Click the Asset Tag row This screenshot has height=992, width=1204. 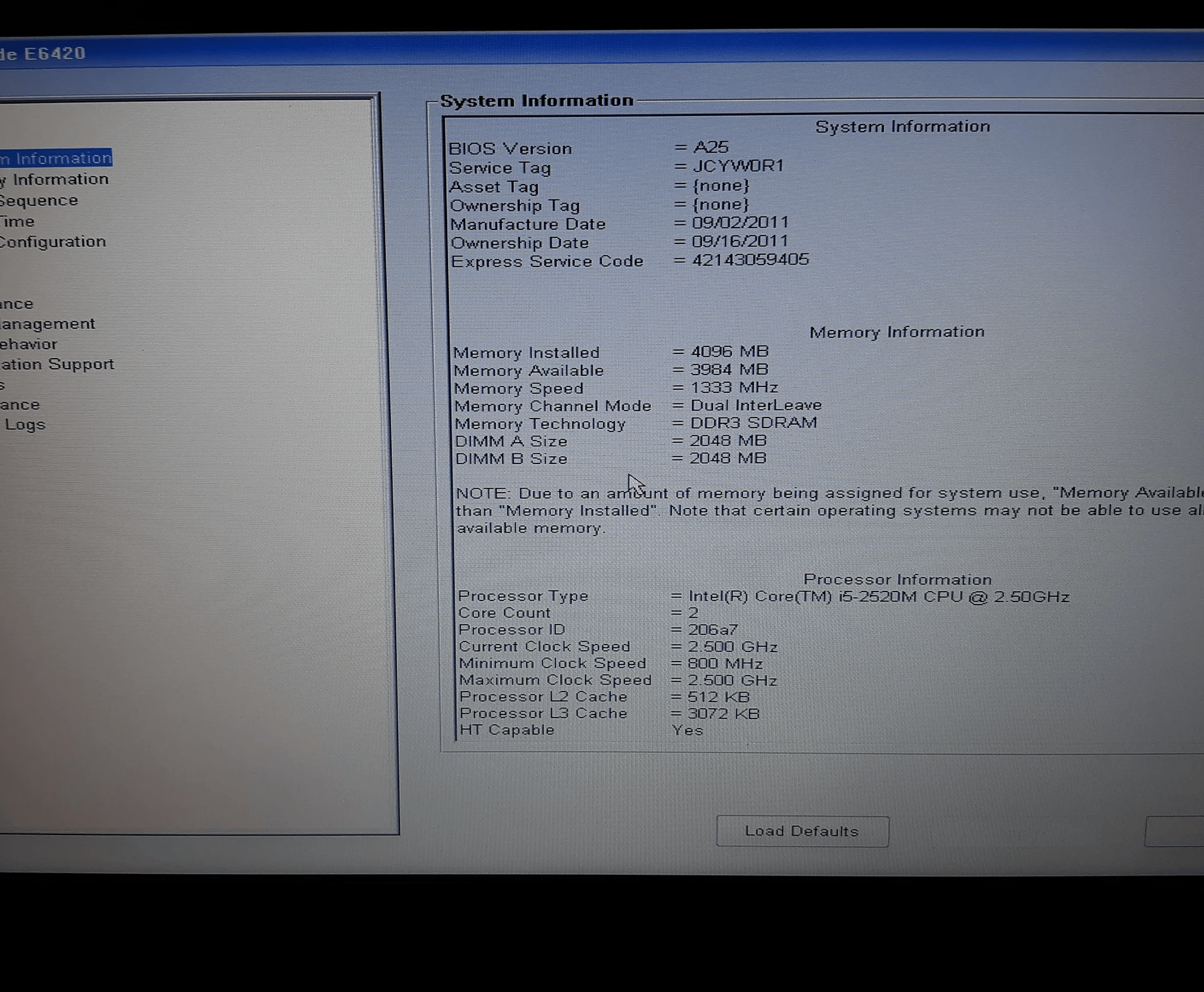[x=599, y=186]
